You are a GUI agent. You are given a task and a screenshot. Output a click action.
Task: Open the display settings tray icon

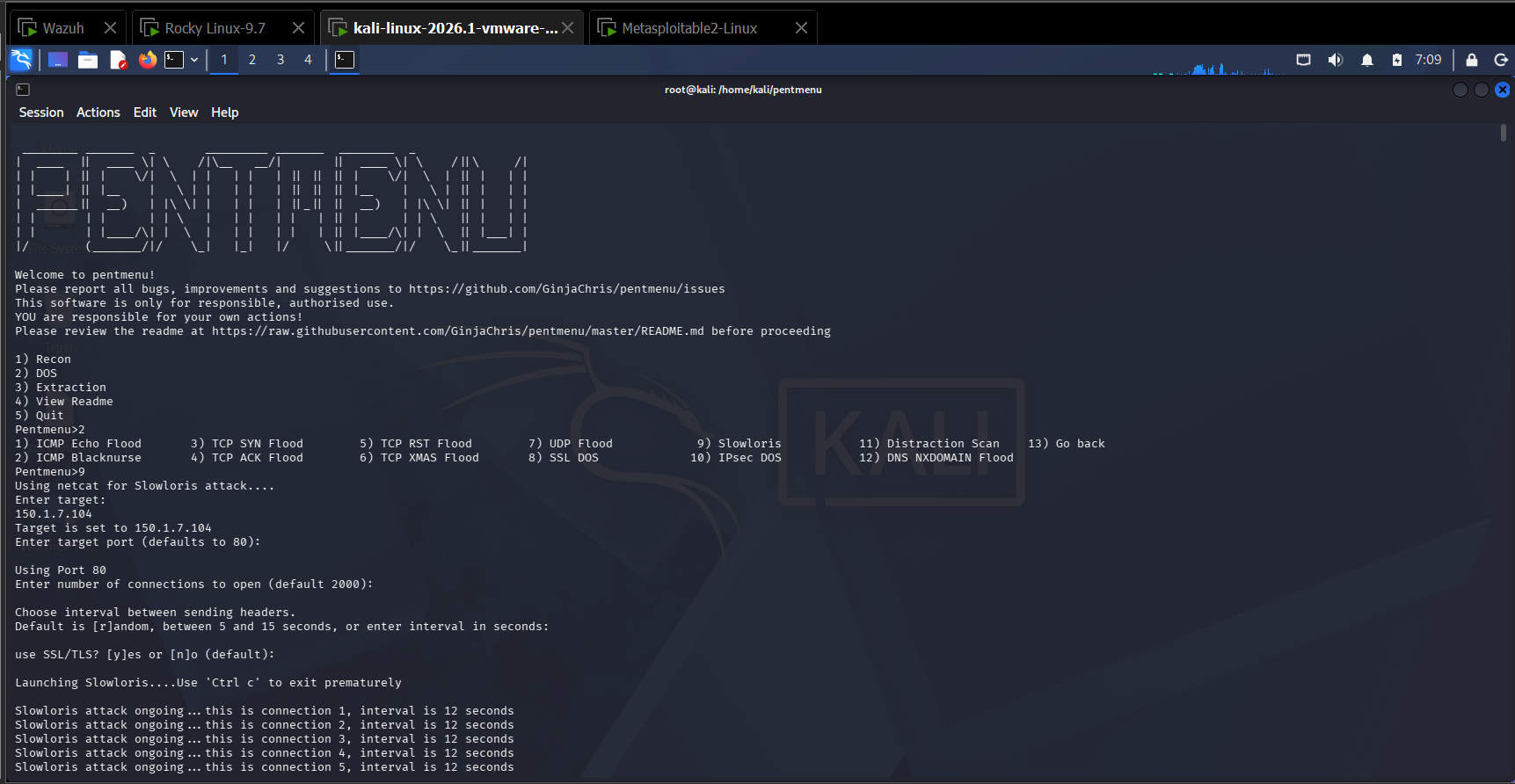pyautogui.click(x=1304, y=60)
